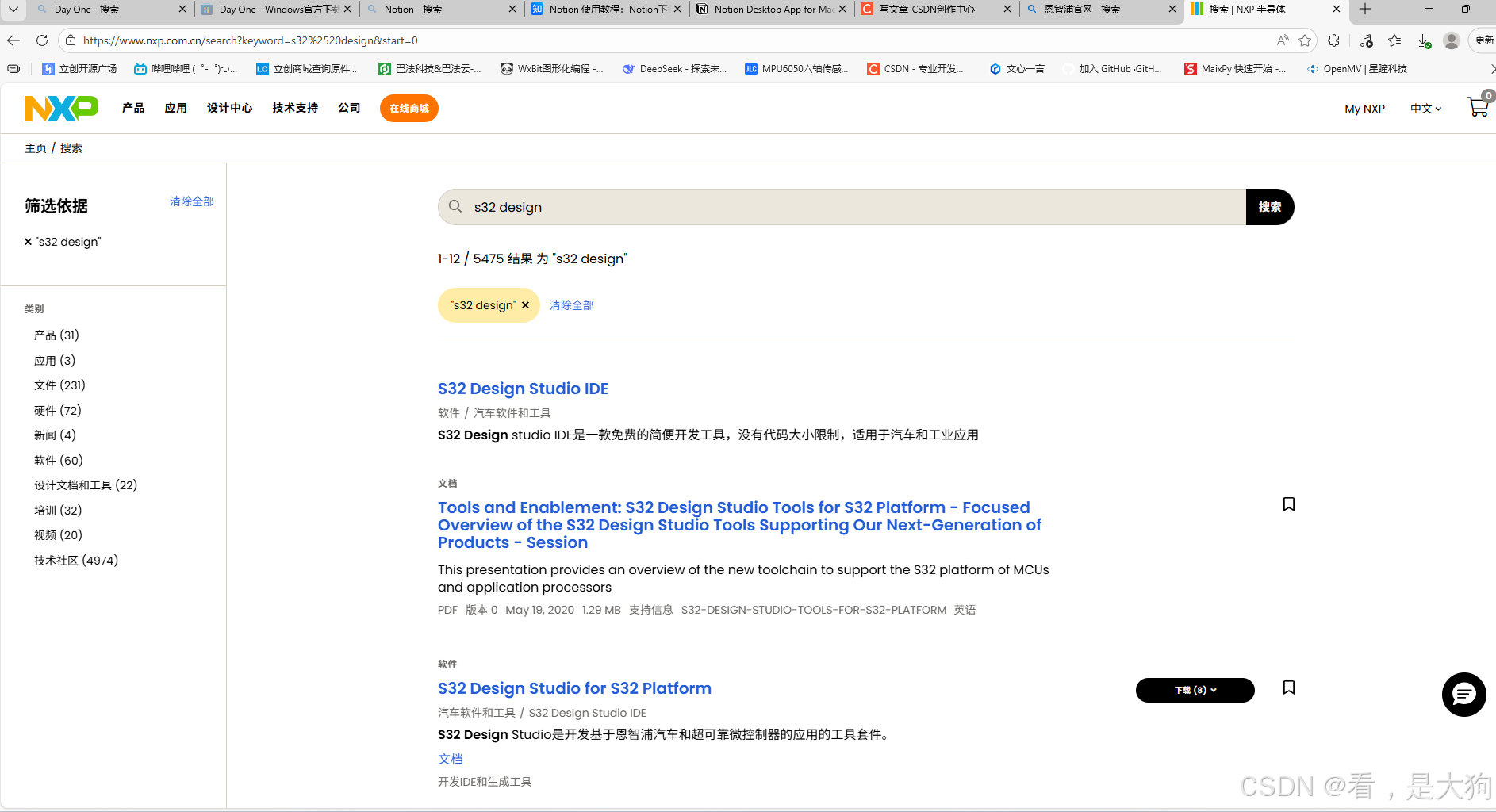Click the black 搜索 search button
Viewport: 1496px width, 812px height.
[1270, 207]
